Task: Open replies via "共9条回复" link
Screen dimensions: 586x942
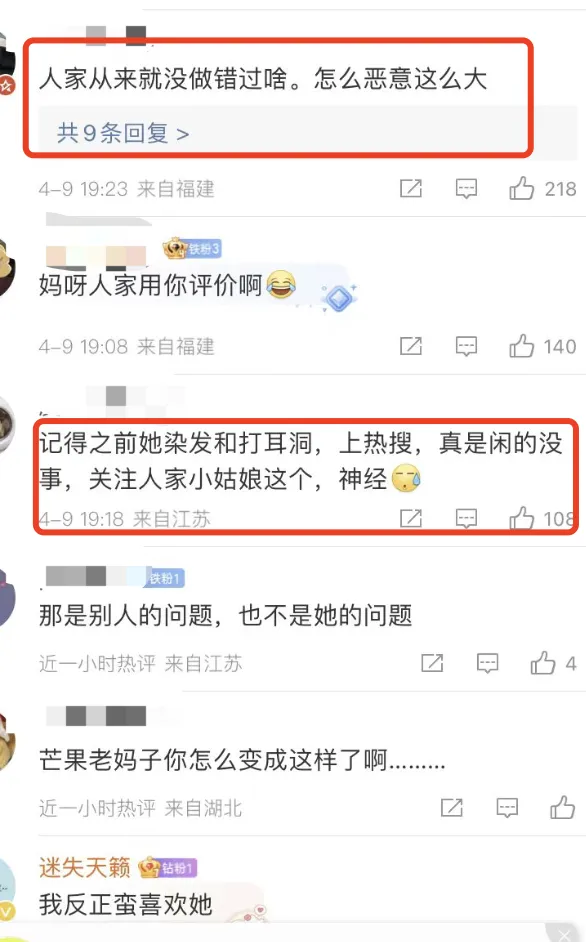Action: pos(123,133)
